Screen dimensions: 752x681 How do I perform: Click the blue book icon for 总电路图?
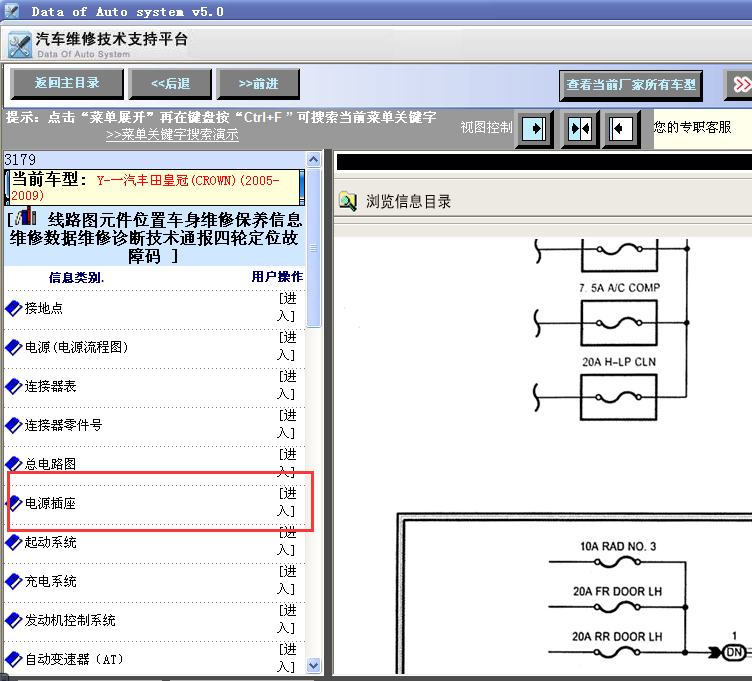coord(13,464)
